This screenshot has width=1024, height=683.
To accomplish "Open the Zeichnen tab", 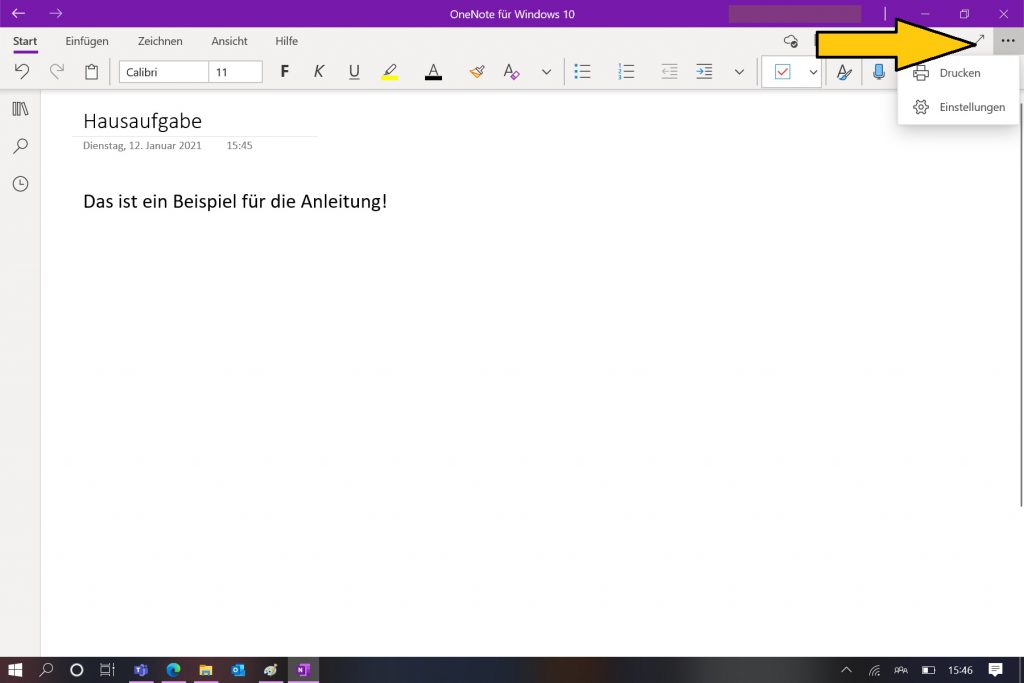I will [x=160, y=41].
